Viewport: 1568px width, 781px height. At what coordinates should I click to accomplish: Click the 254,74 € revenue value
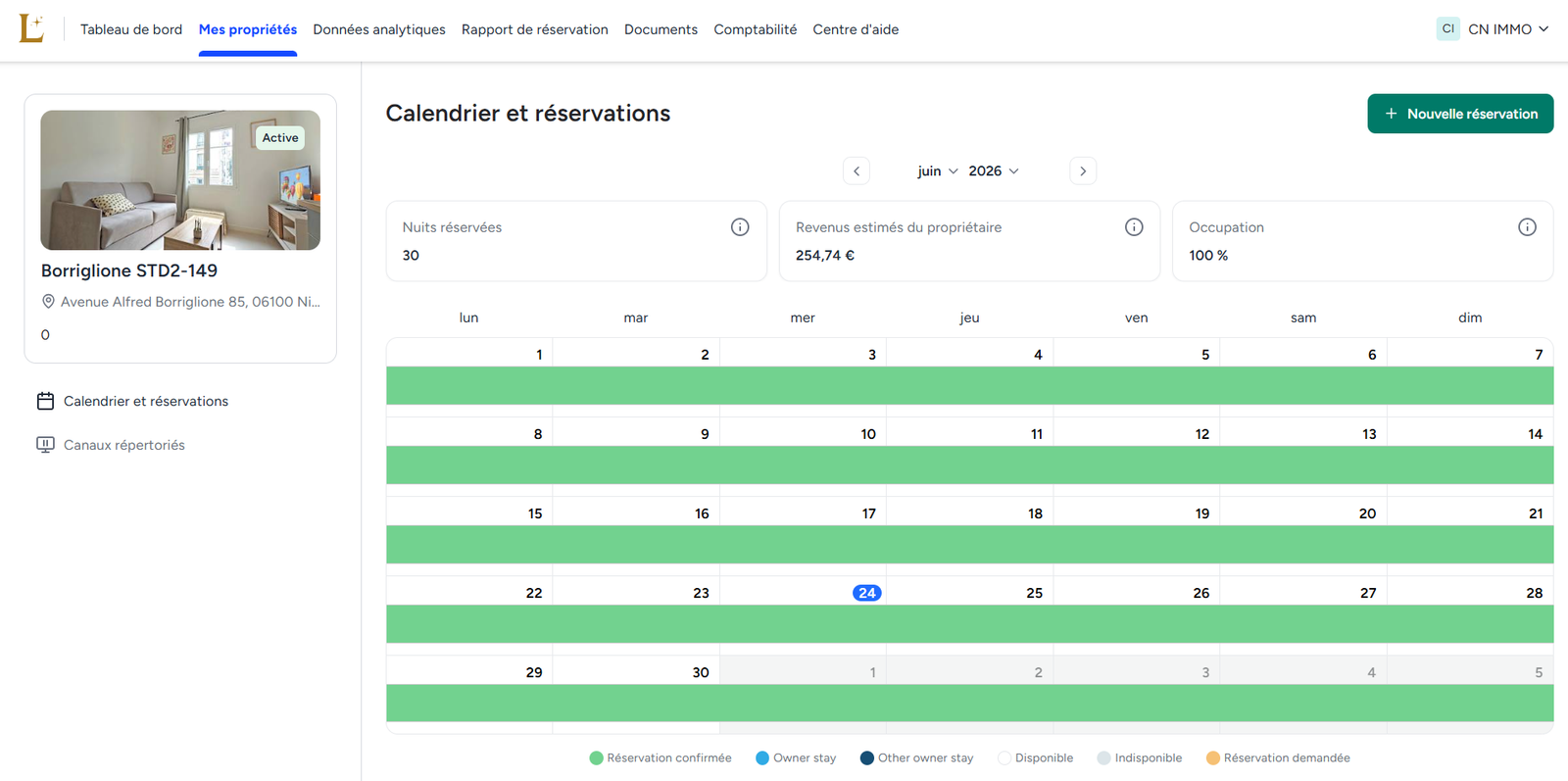click(825, 256)
